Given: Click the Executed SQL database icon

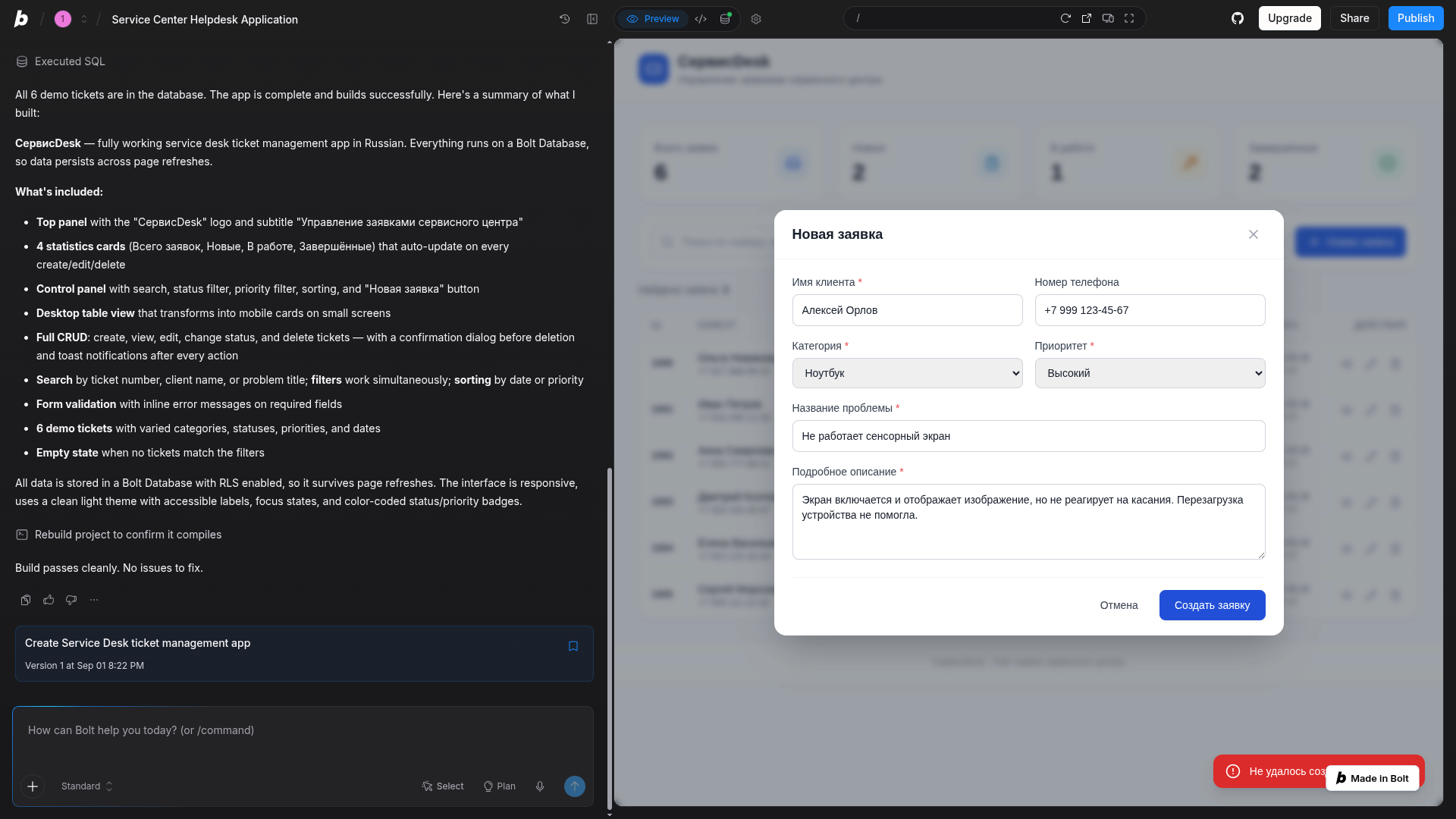Looking at the screenshot, I should (22, 61).
